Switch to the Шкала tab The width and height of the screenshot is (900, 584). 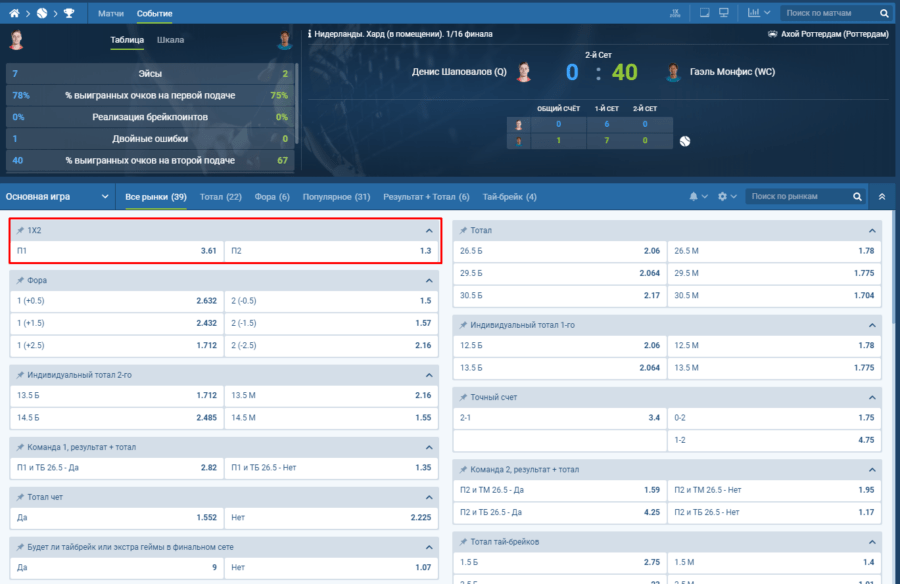tap(171, 41)
